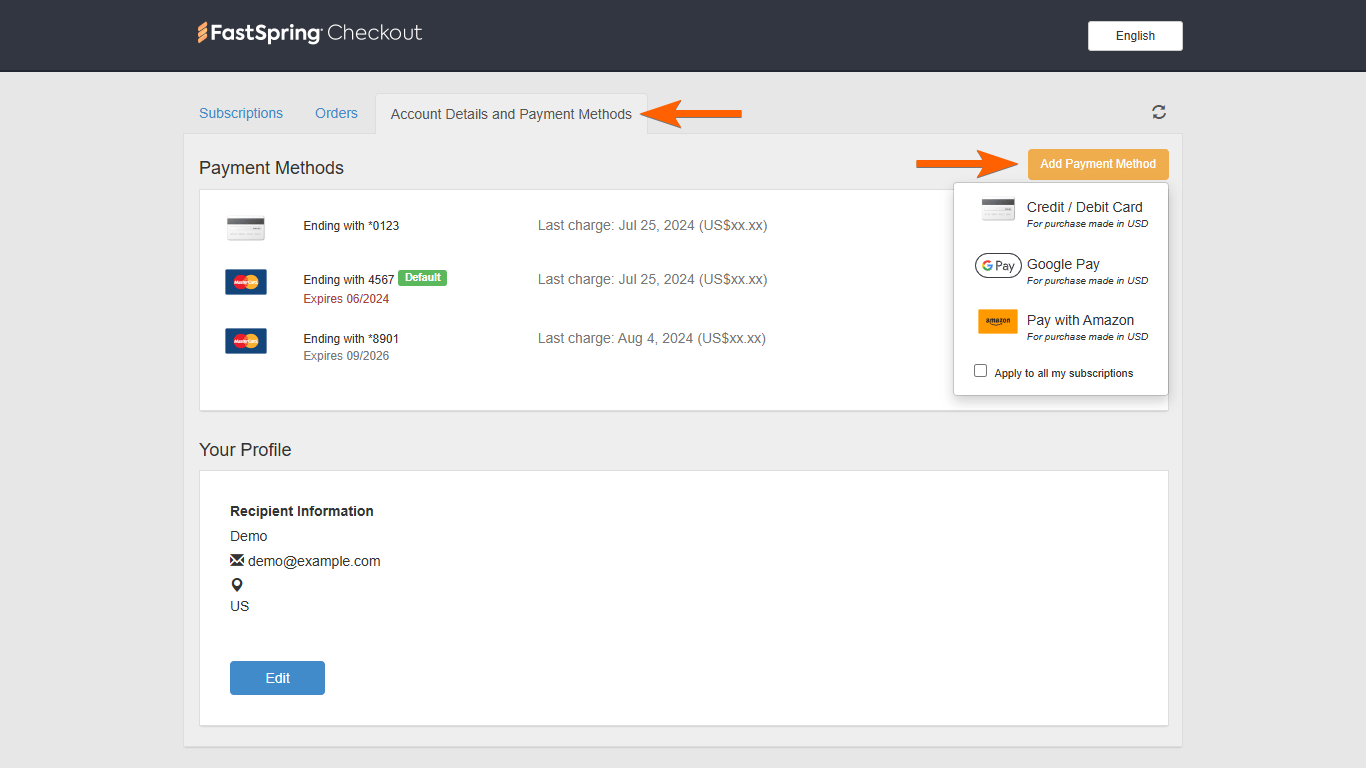Click the green Default badge
1366x768 pixels.
(422, 278)
